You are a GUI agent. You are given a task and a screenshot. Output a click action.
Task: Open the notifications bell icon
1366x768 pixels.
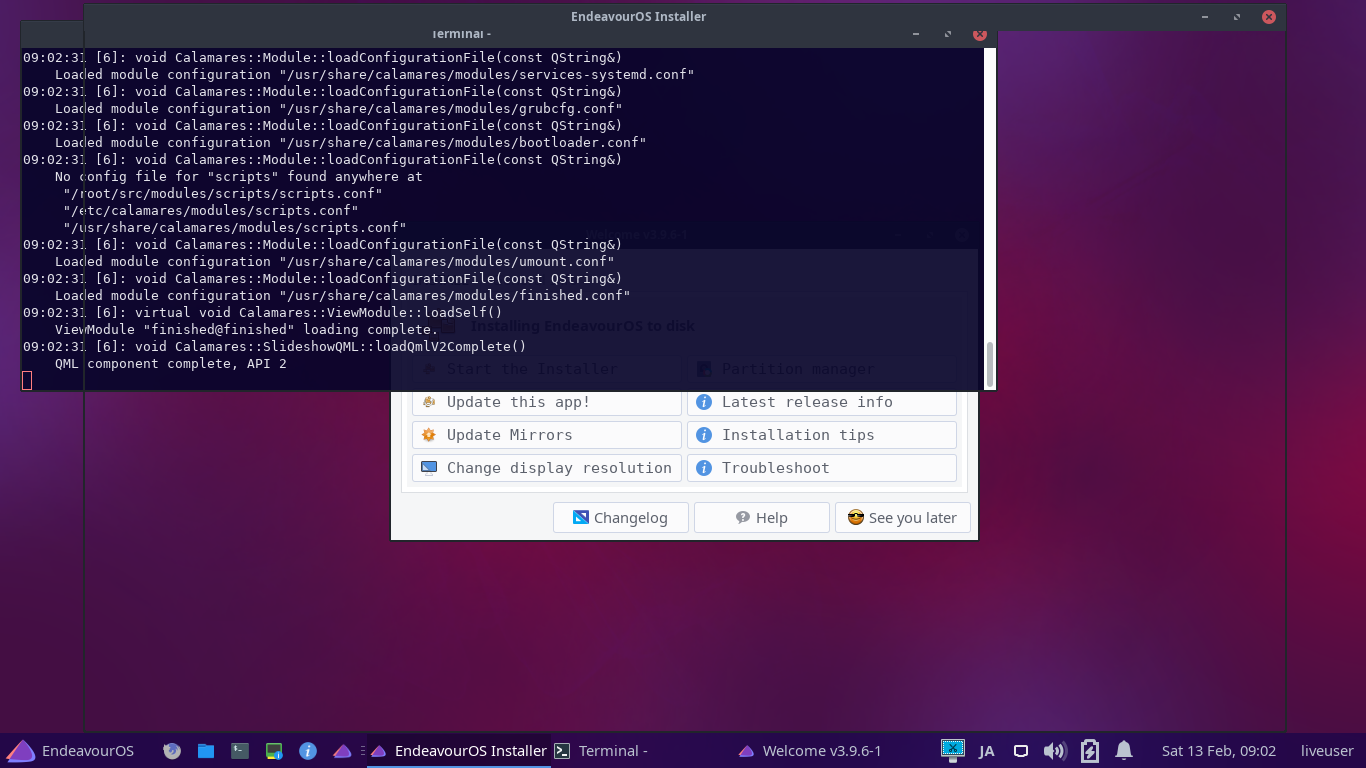[1124, 750]
